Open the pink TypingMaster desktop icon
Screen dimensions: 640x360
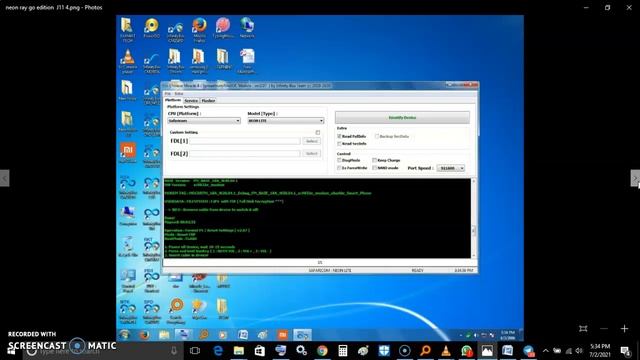223,28
